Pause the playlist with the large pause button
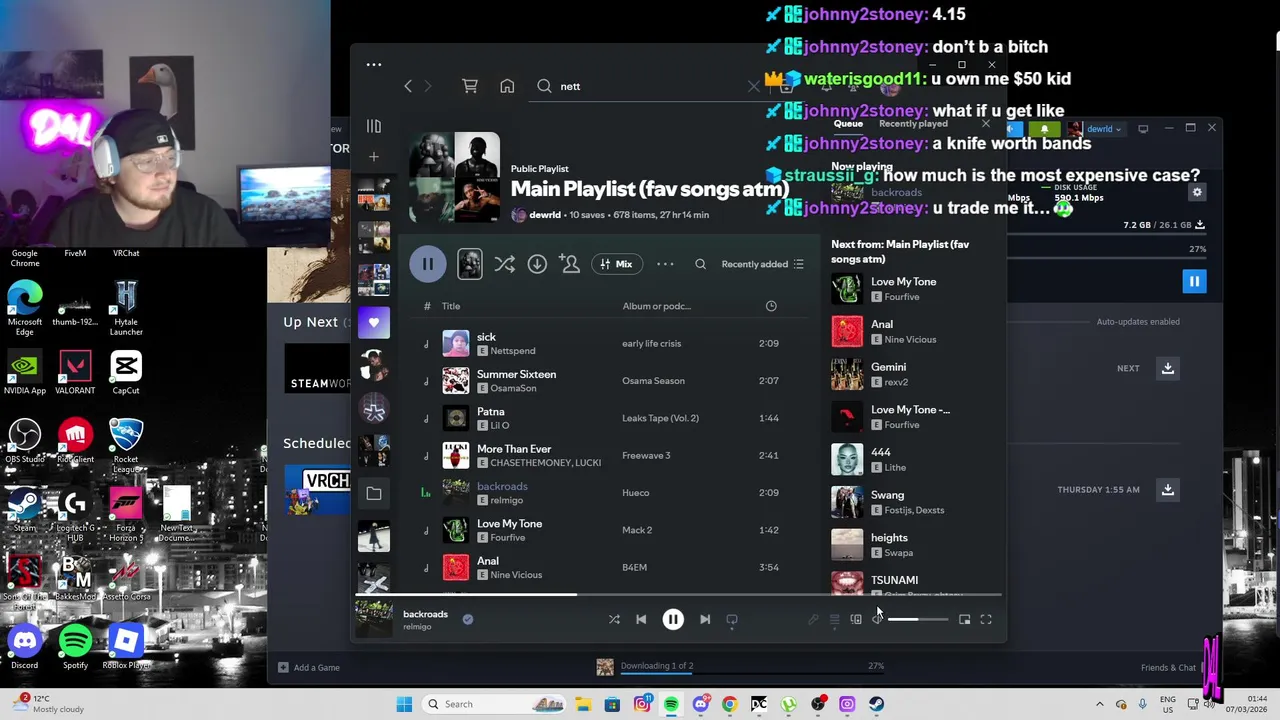Viewport: 1280px width, 720px height. coord(427,264)
